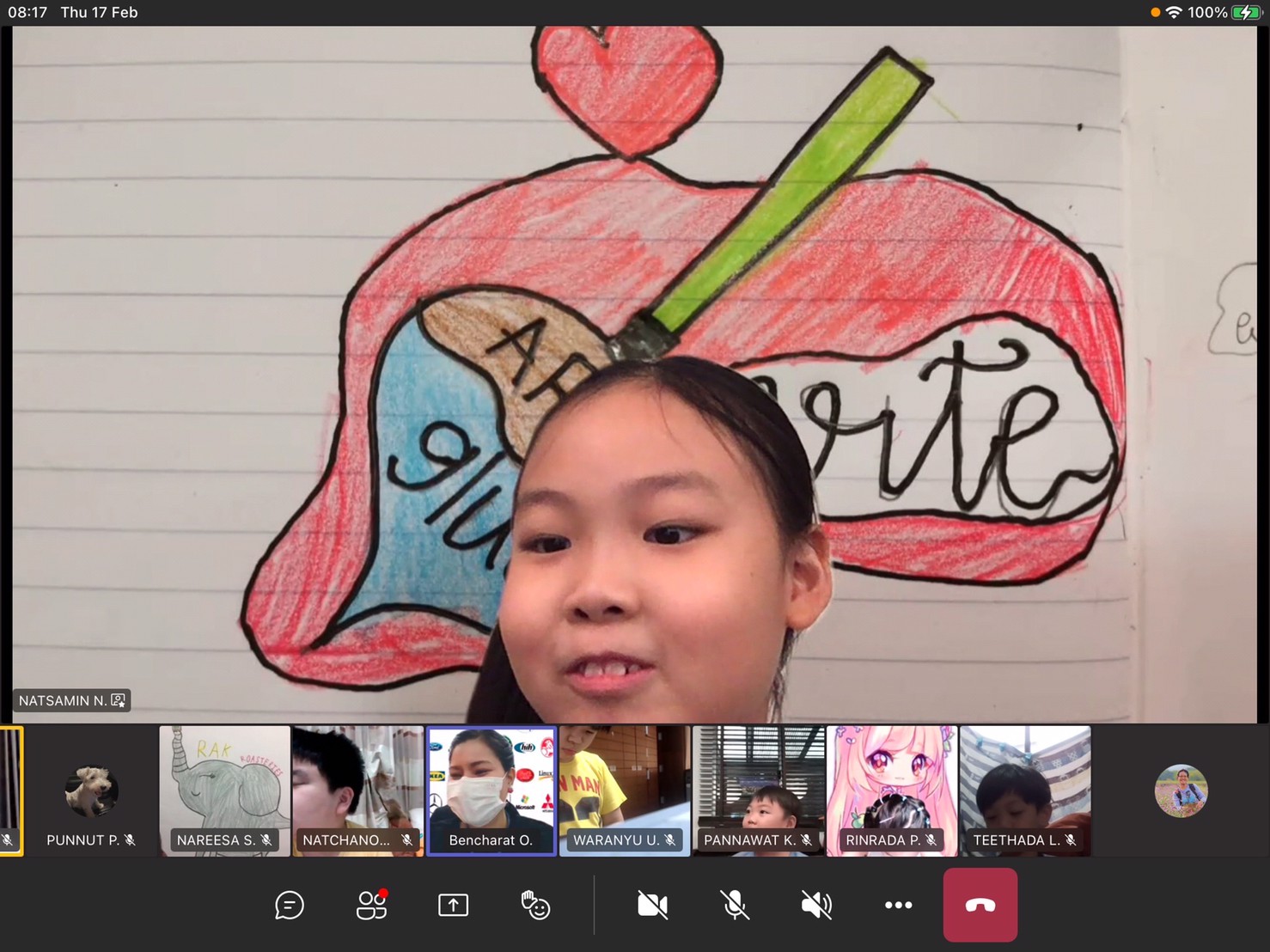Show the participants list
This screenshot has width=1270, height=952.
point(372,904)
